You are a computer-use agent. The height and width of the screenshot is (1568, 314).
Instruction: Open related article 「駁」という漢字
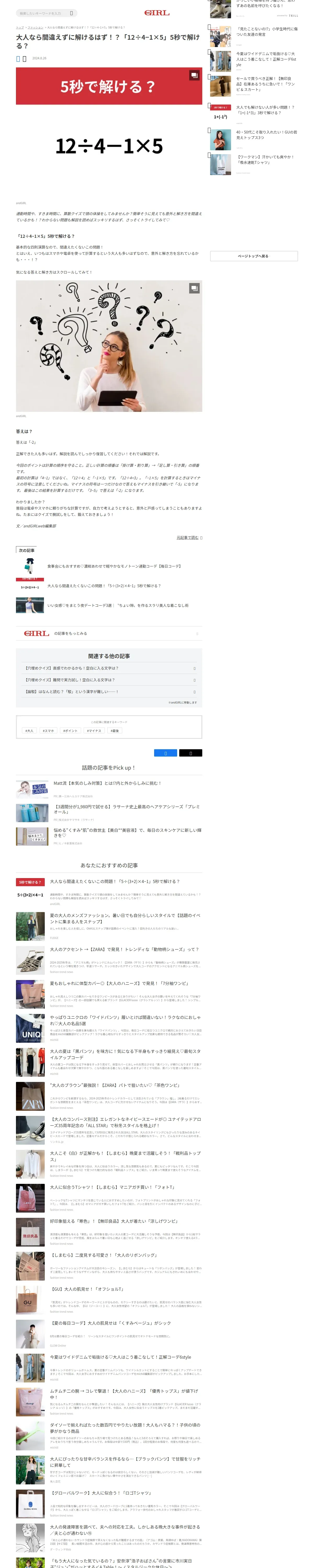(109, 691)
